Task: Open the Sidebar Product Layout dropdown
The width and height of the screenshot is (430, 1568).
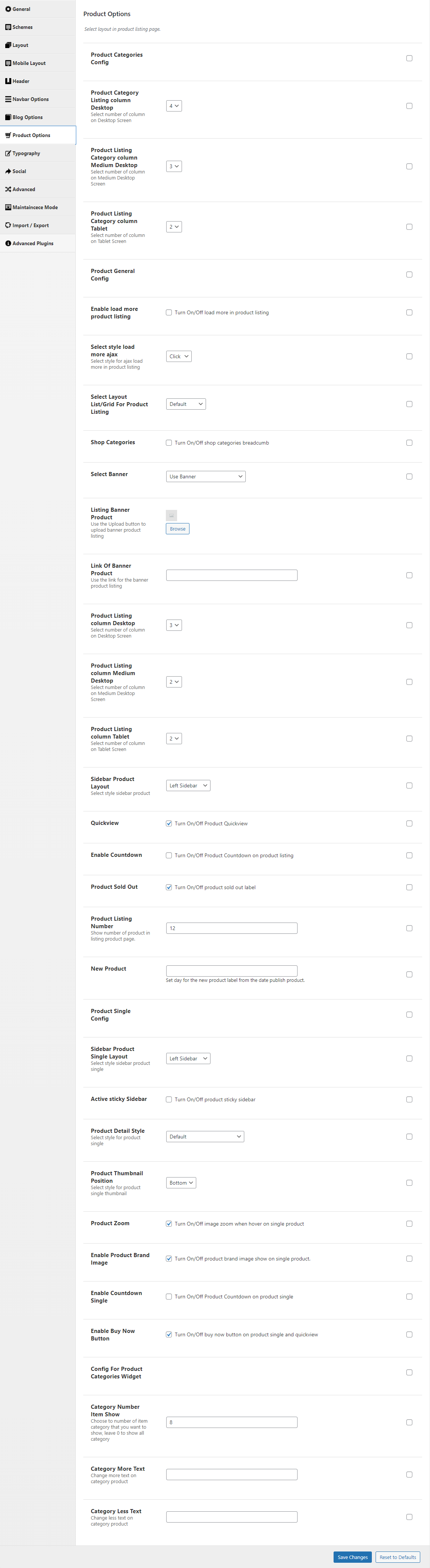Action: point(188,786)
